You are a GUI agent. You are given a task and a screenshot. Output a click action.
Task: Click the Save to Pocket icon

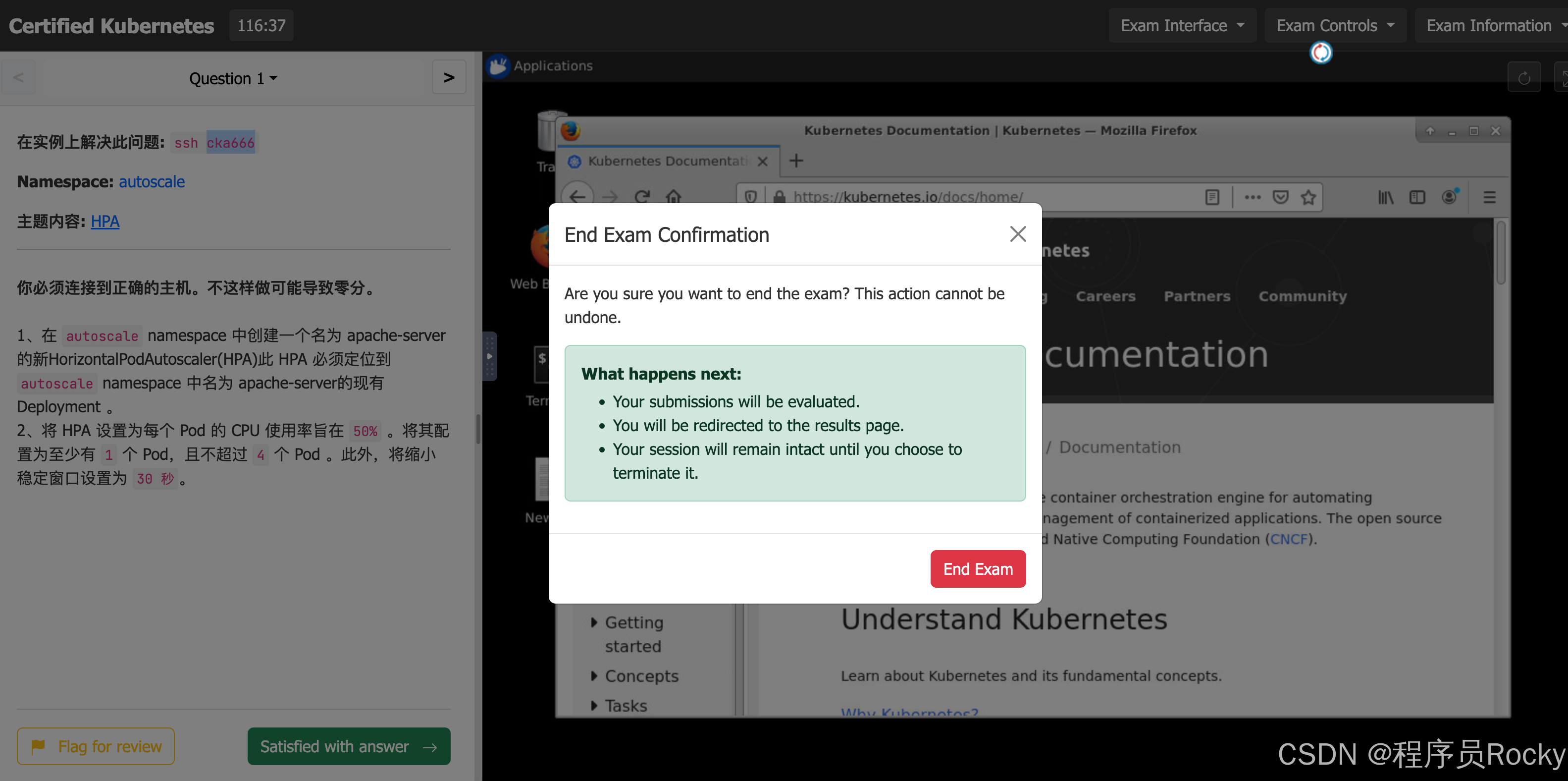(1280, 197)
